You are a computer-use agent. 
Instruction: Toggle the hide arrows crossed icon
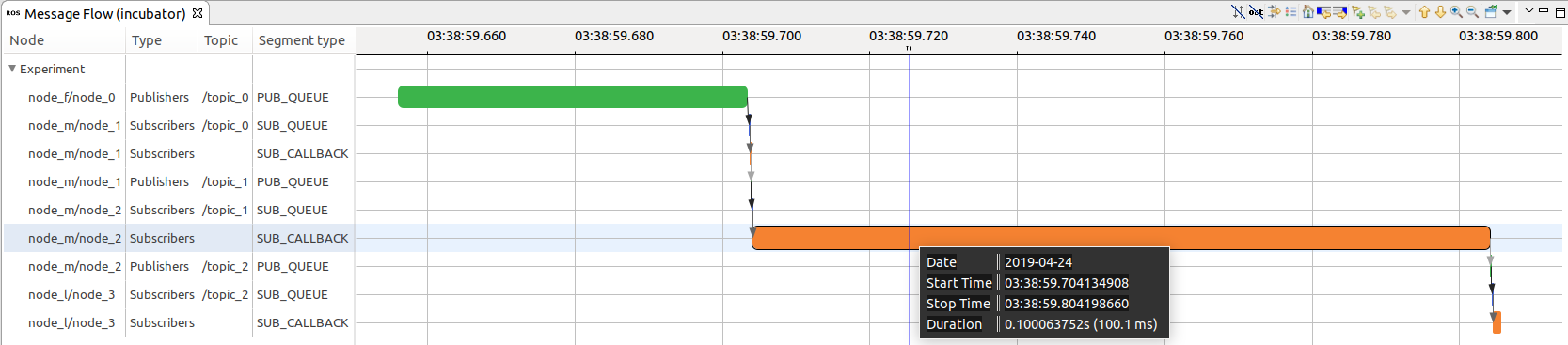pyautogui.click(x=1238, y=11)
